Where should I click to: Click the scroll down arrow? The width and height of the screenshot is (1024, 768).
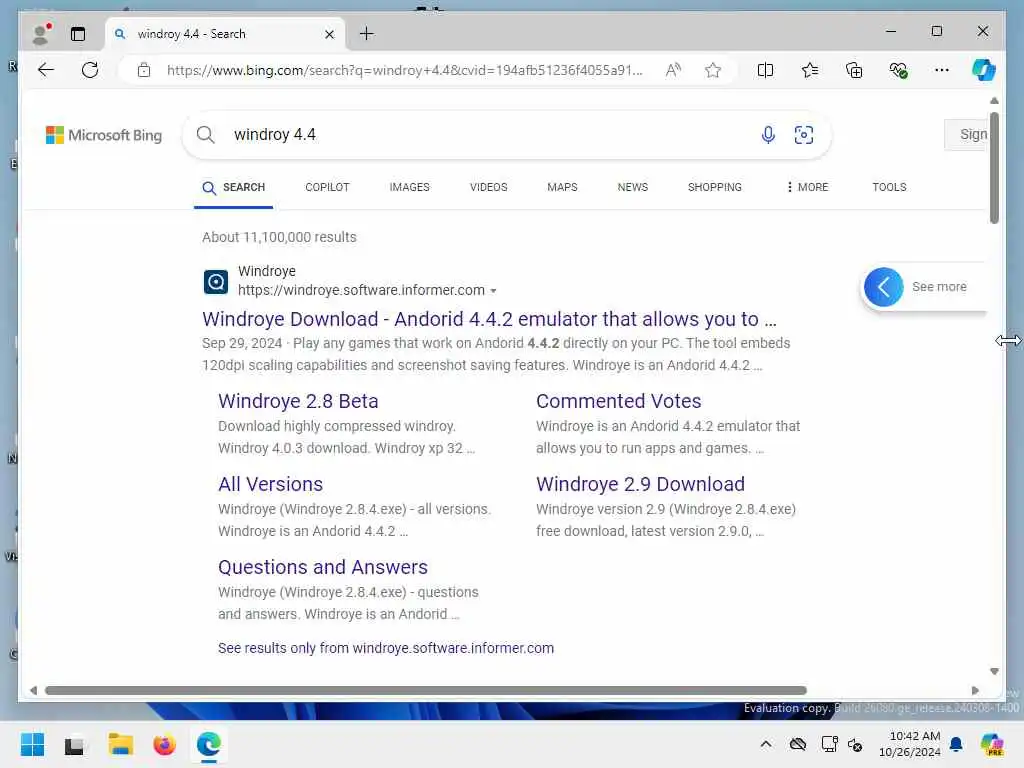tap(994, 671)
